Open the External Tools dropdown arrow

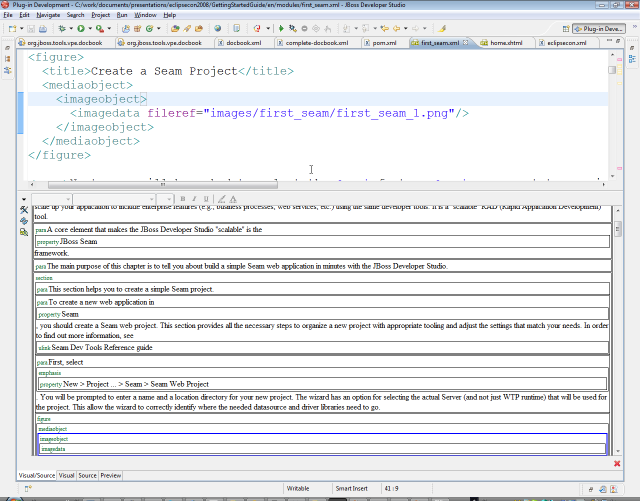109,29
